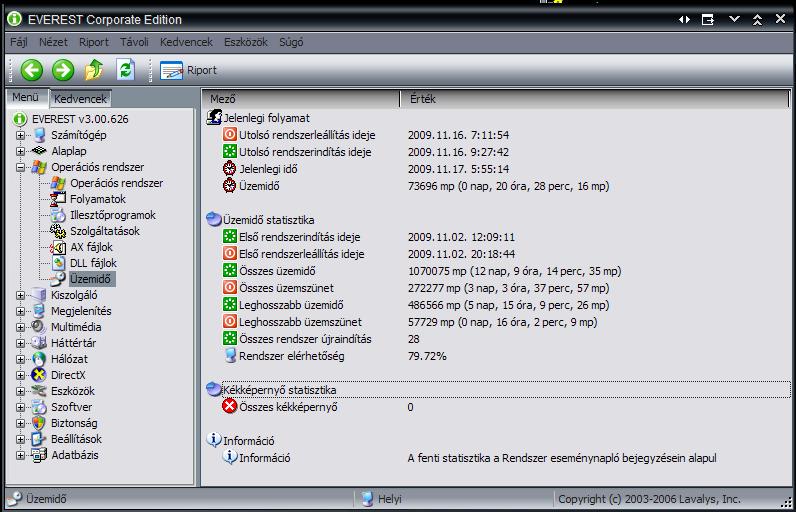The image size is (796, 512).
Task: Go up one level with folder arrow icon
Action: [x=94, y=70]
